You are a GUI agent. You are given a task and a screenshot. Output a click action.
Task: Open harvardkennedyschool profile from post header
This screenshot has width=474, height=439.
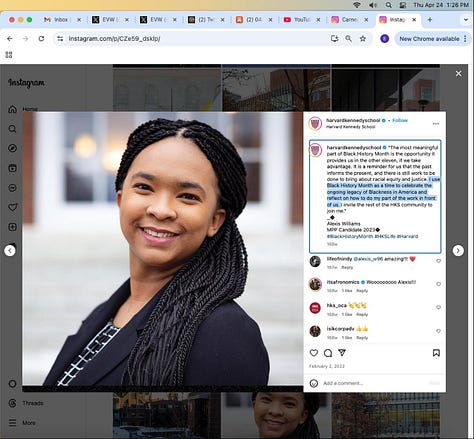pyautogui.click(x=353, y=120)
